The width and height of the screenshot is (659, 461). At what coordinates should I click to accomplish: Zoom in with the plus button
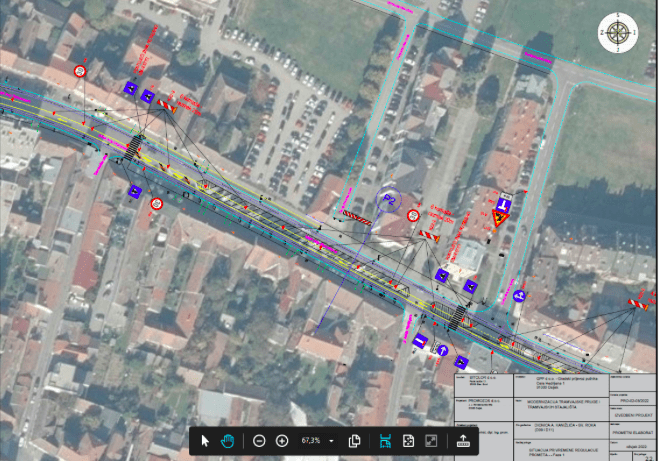(x=282, y=440)
